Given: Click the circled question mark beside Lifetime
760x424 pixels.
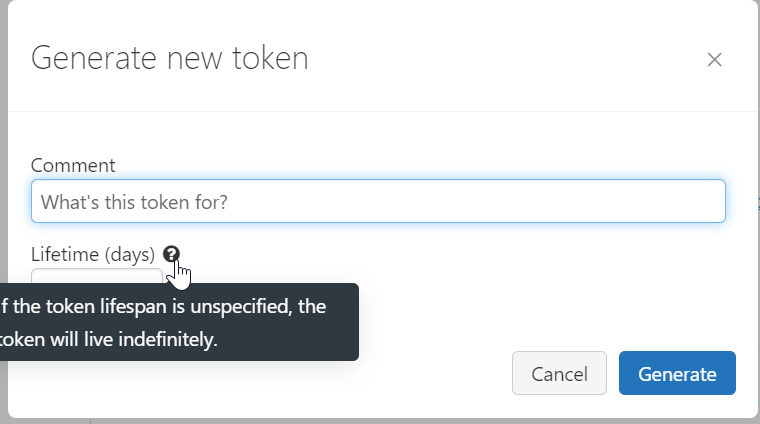Looking at the screenshot, I should click(171, 254).
